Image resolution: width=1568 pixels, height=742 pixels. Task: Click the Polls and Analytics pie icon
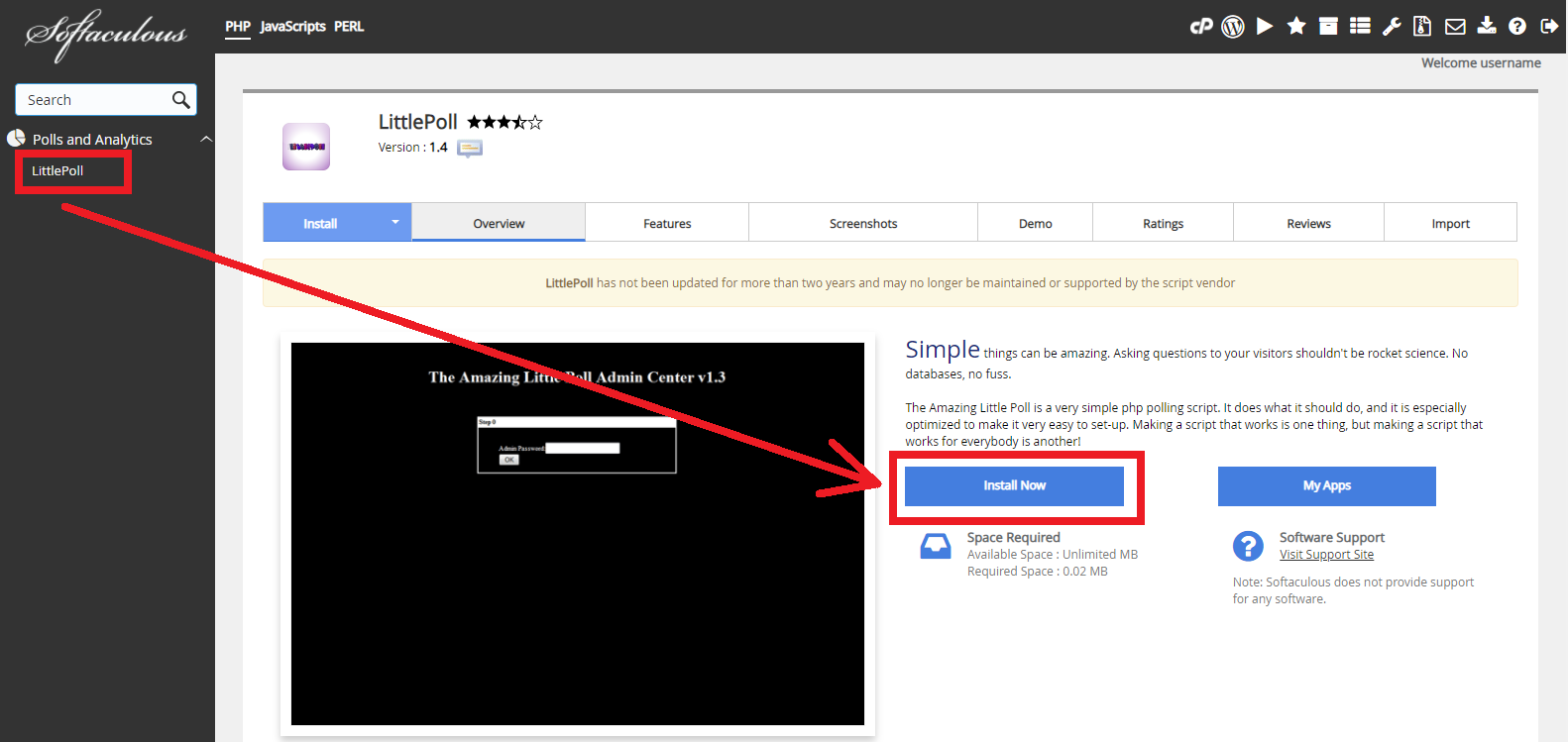[16, 139]
